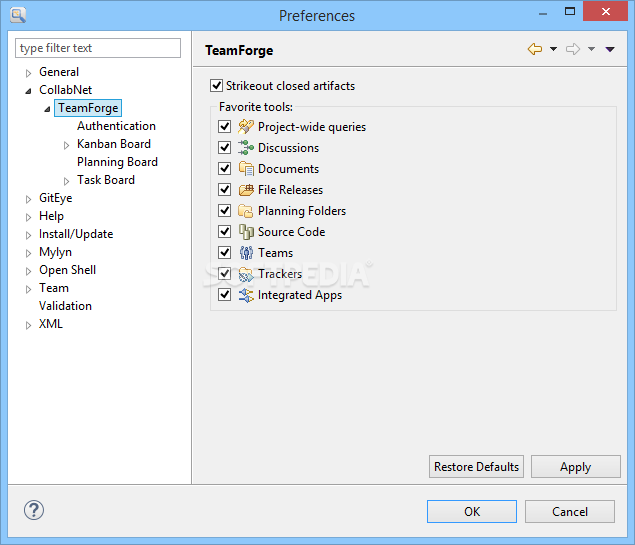This screenshot has height=545, width=635.
Task: Click the Cancel button
Action: (x=570, y=511)
